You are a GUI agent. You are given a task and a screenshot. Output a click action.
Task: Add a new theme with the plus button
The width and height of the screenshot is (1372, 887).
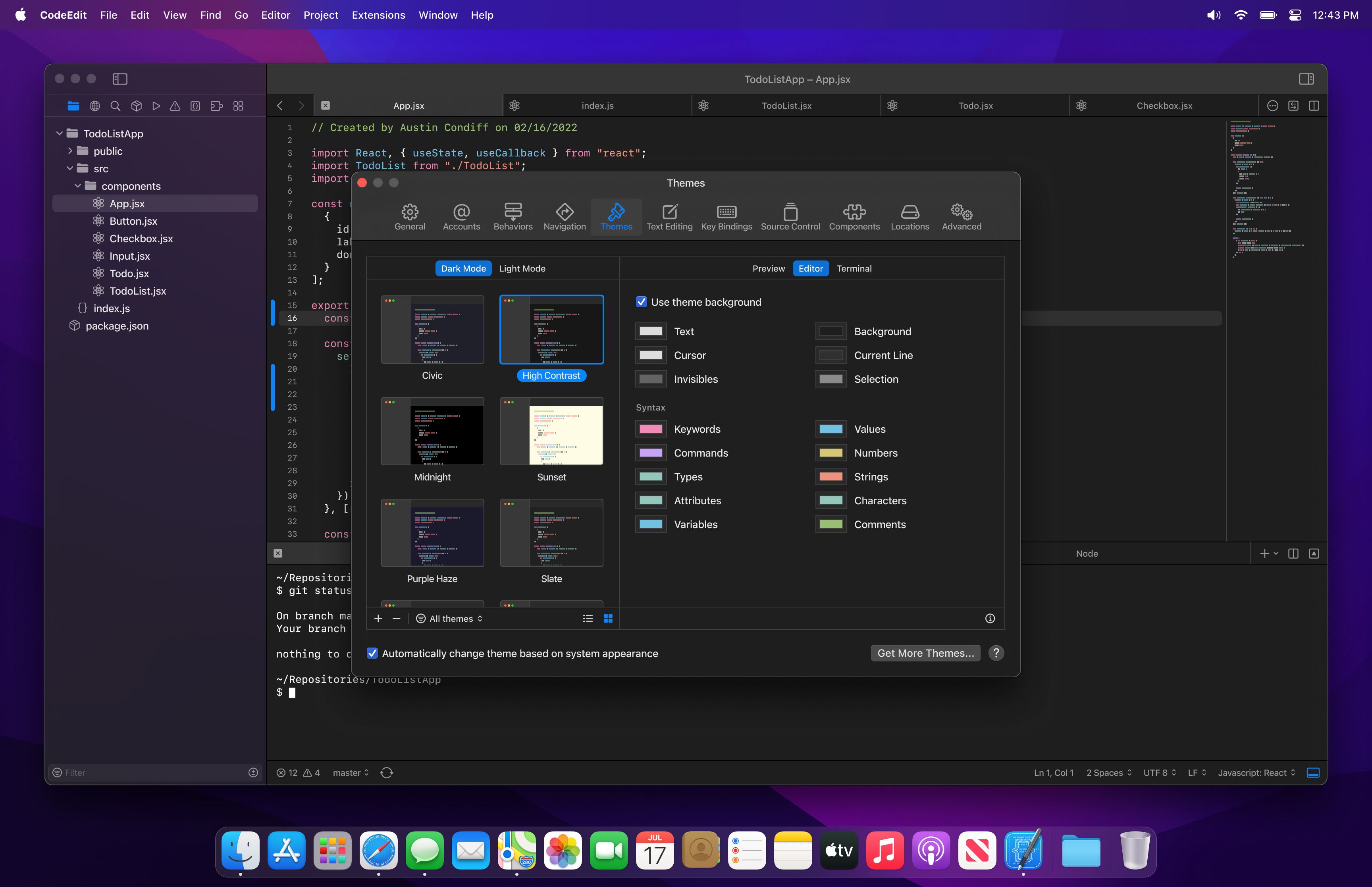(378, 618)
